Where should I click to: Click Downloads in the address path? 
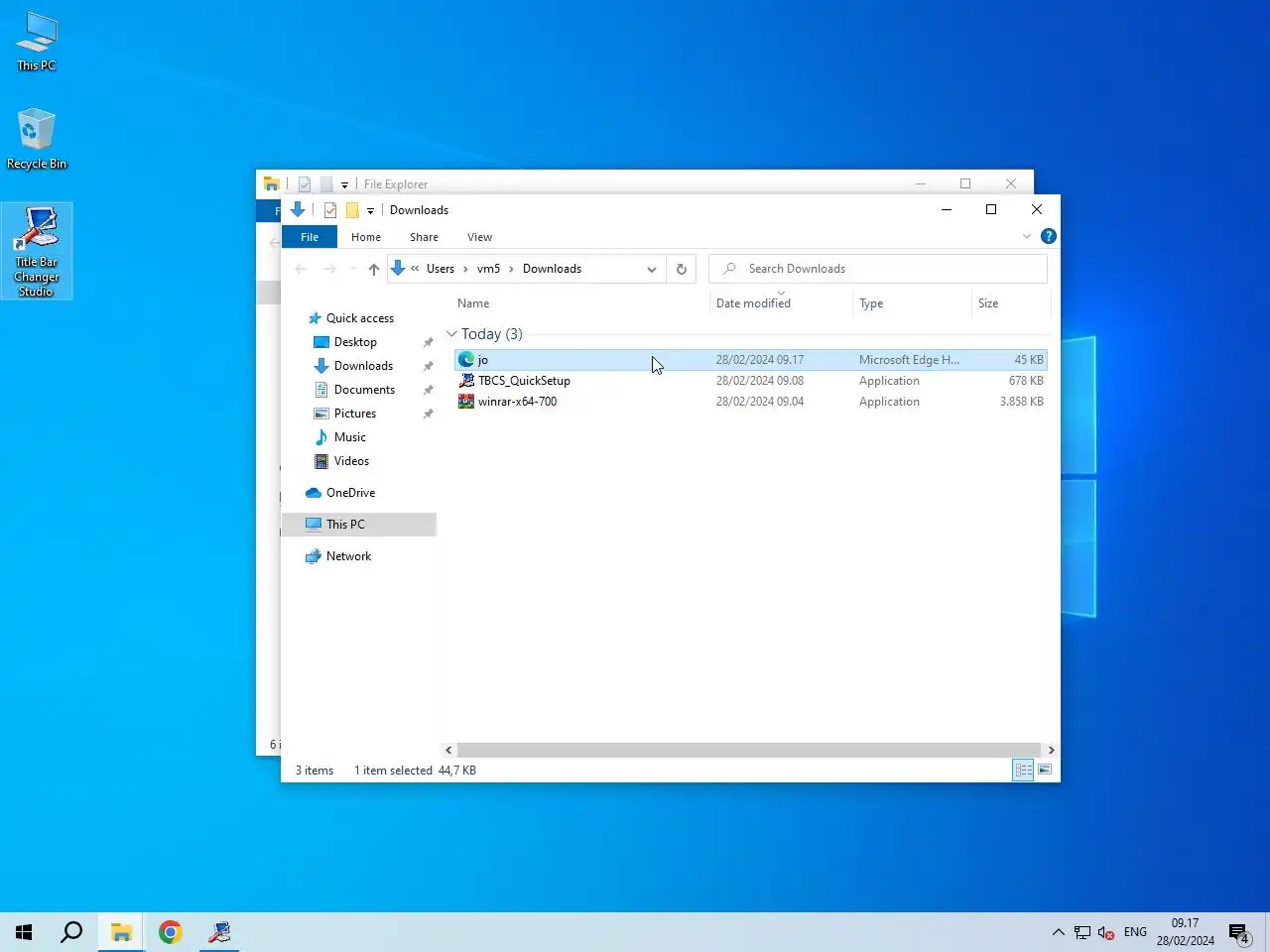click(x=552, y=269)
